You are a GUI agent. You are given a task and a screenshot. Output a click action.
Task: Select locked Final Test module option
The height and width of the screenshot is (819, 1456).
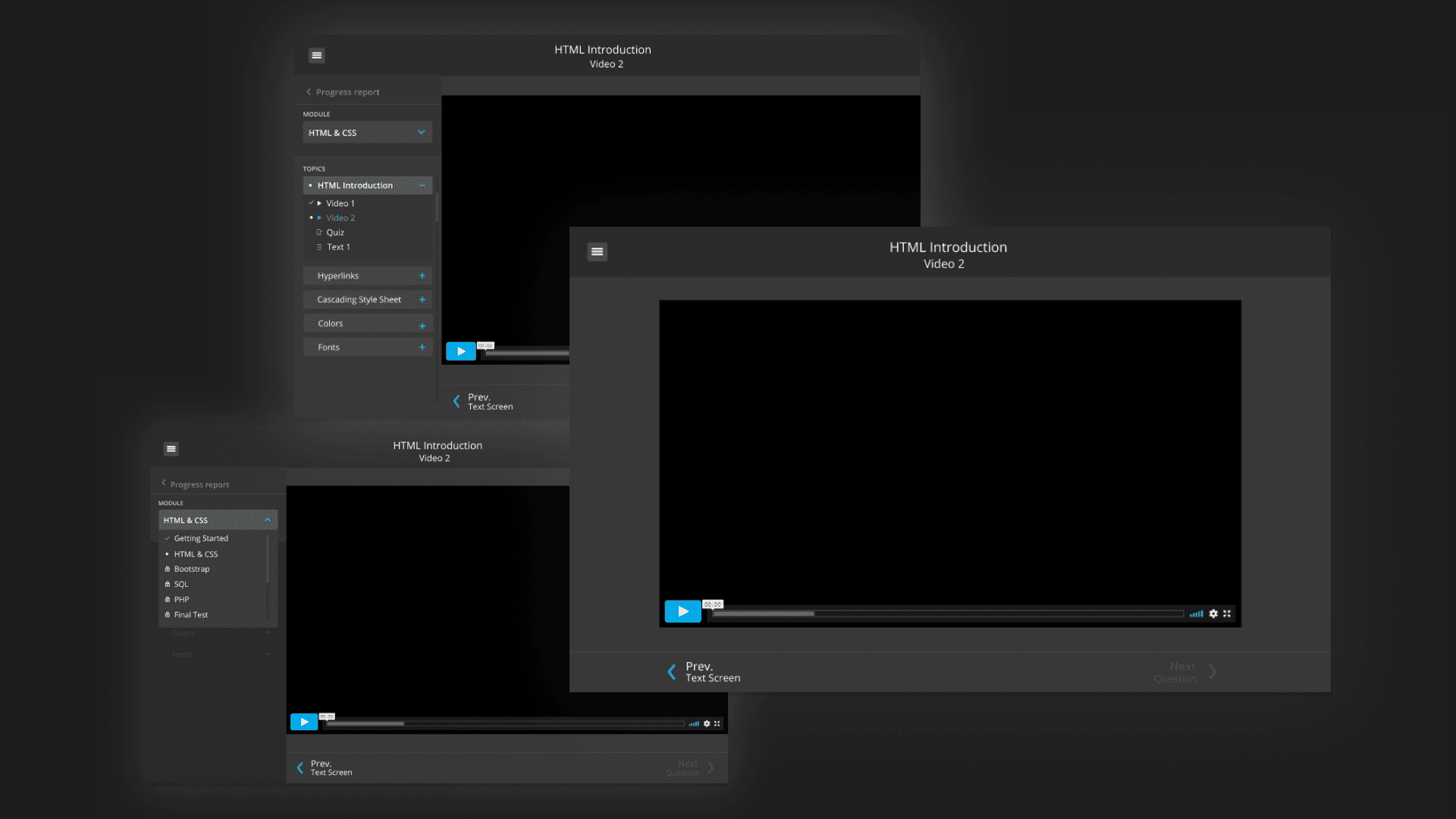coord(190,615)
